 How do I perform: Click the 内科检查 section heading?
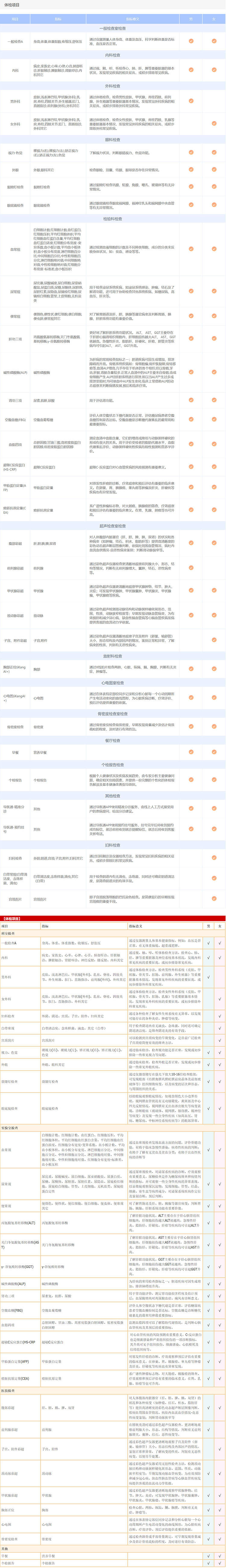tap(113, 55)
